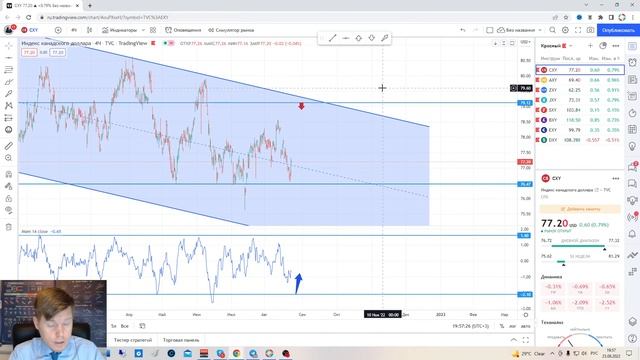Open the CXY symbol search
Image resolution: width=640 pixels, height=360 pixels.
point(30,30)
